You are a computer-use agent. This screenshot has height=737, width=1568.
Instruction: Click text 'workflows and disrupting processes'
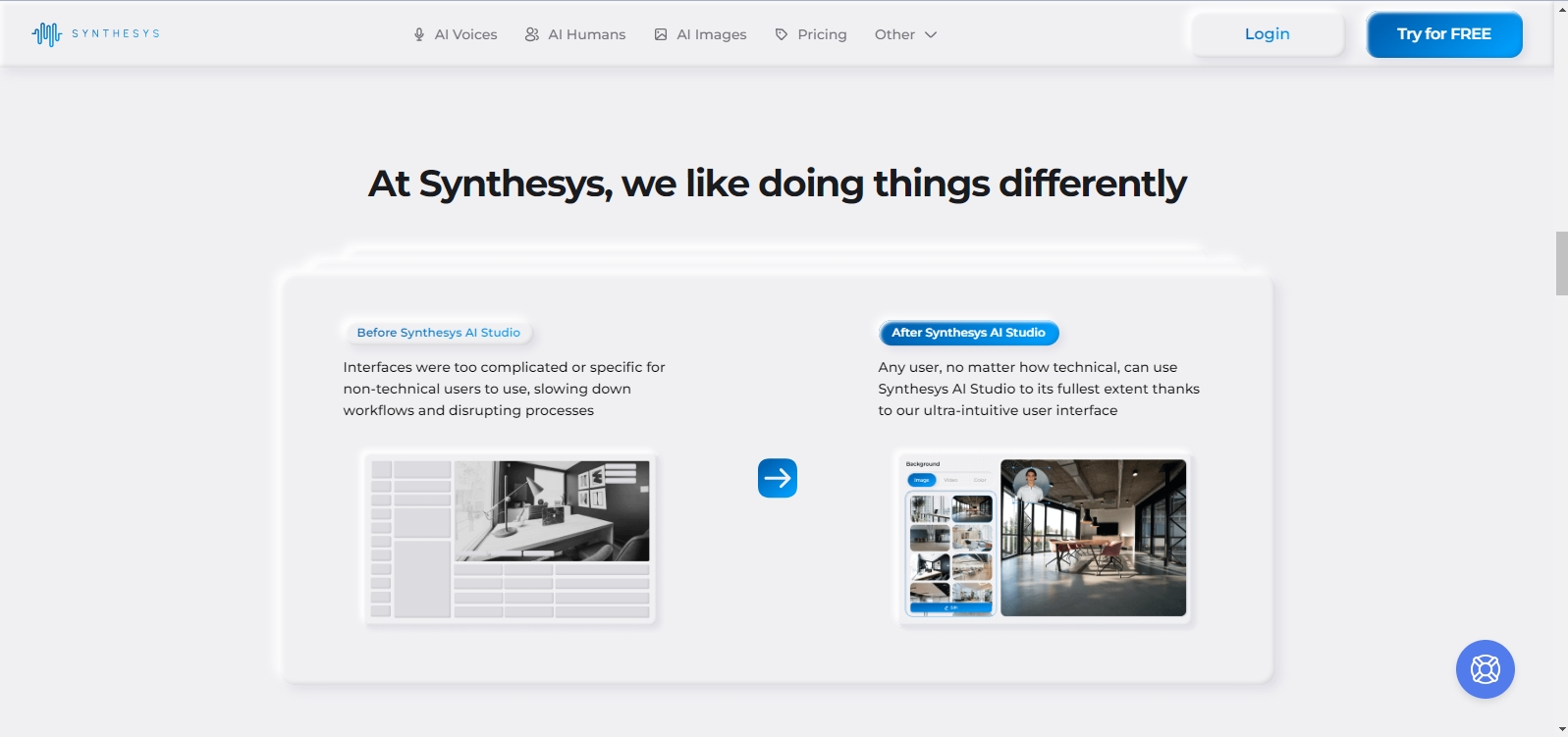[468, 410]
